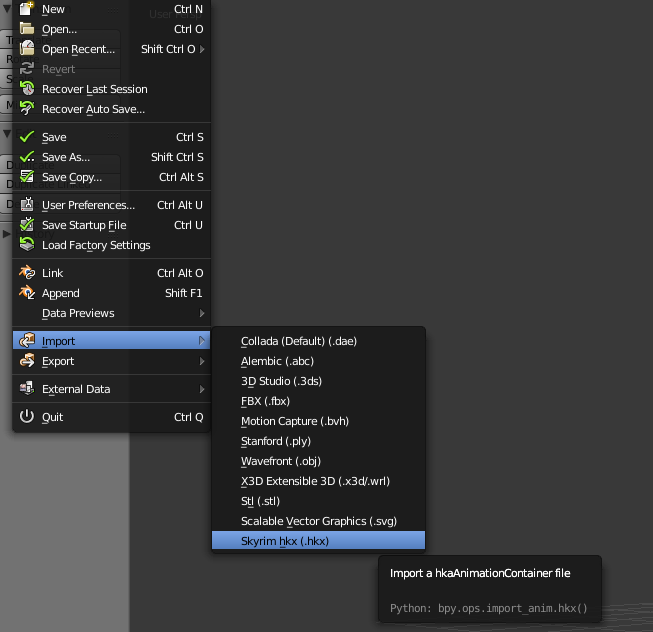Import FBX (.fbx) file
Screen dimensions: 653x632
[x=319, y=401]
